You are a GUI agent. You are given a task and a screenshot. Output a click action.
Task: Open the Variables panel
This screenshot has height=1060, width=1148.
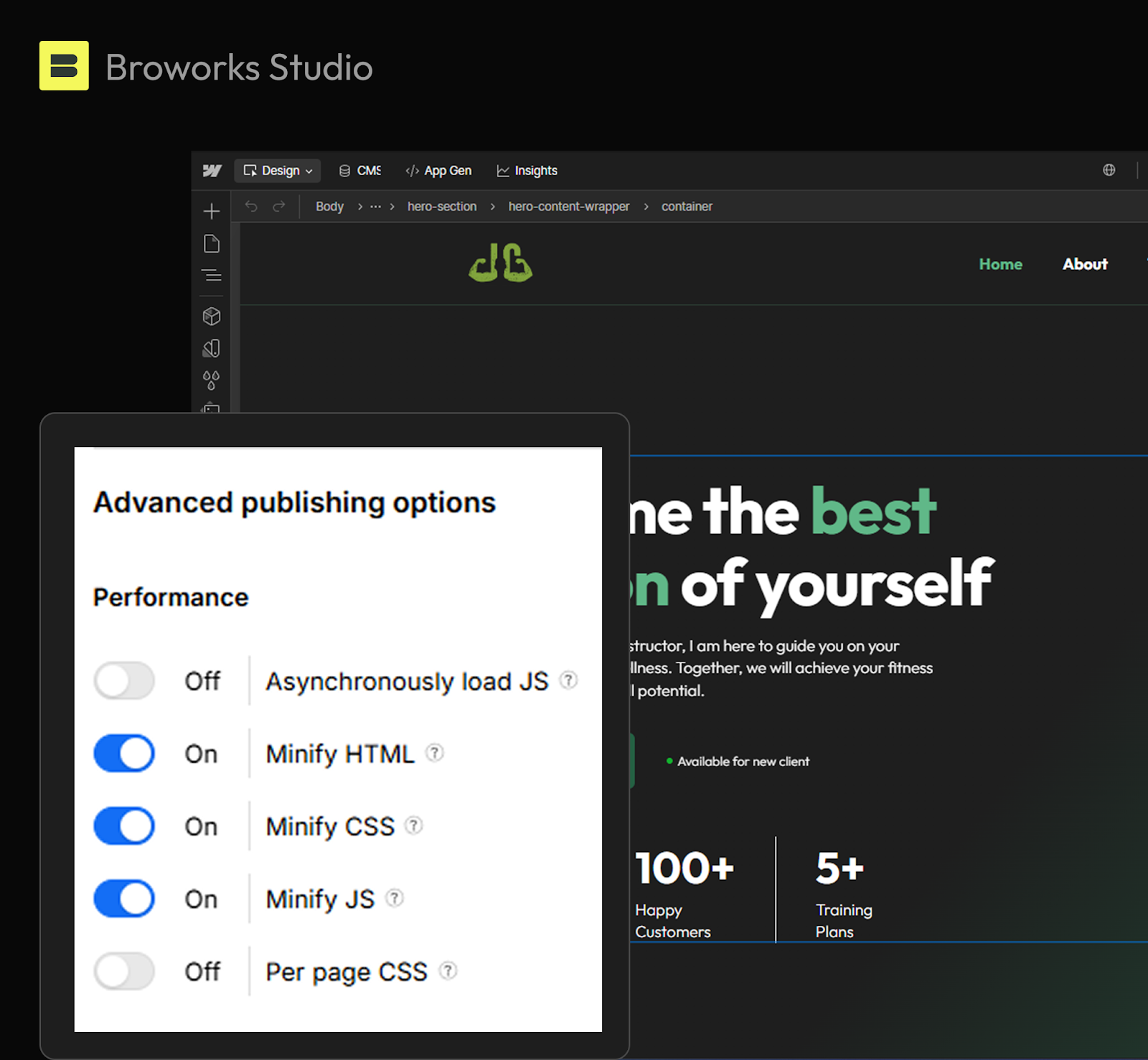pyautogui.click(x=212, y=380)
